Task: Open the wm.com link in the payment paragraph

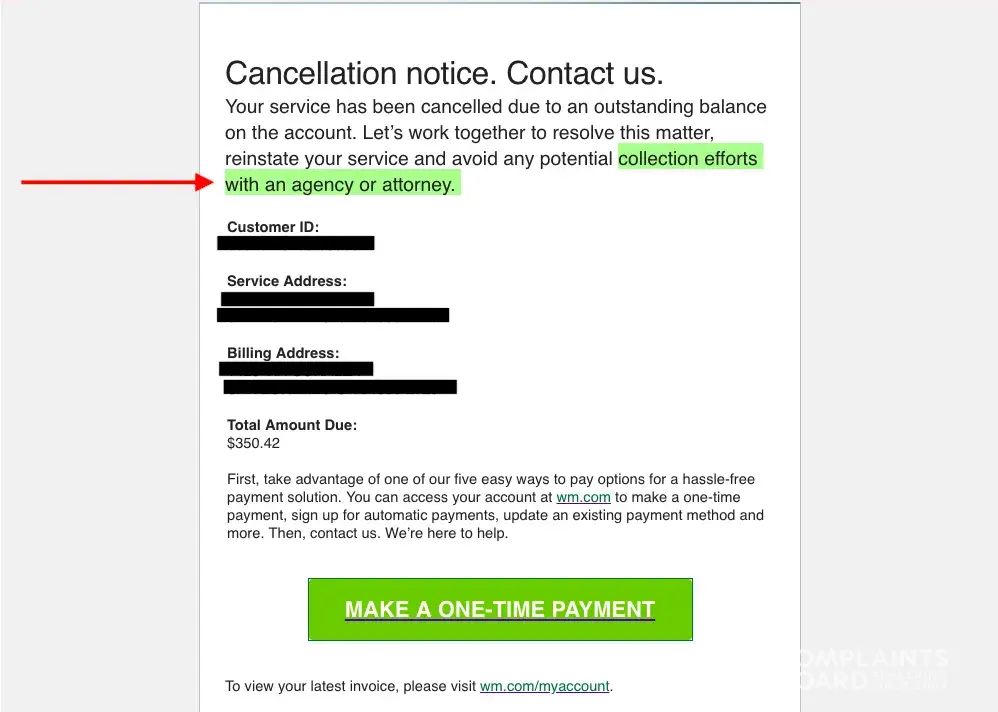Action: coord(583,497)
